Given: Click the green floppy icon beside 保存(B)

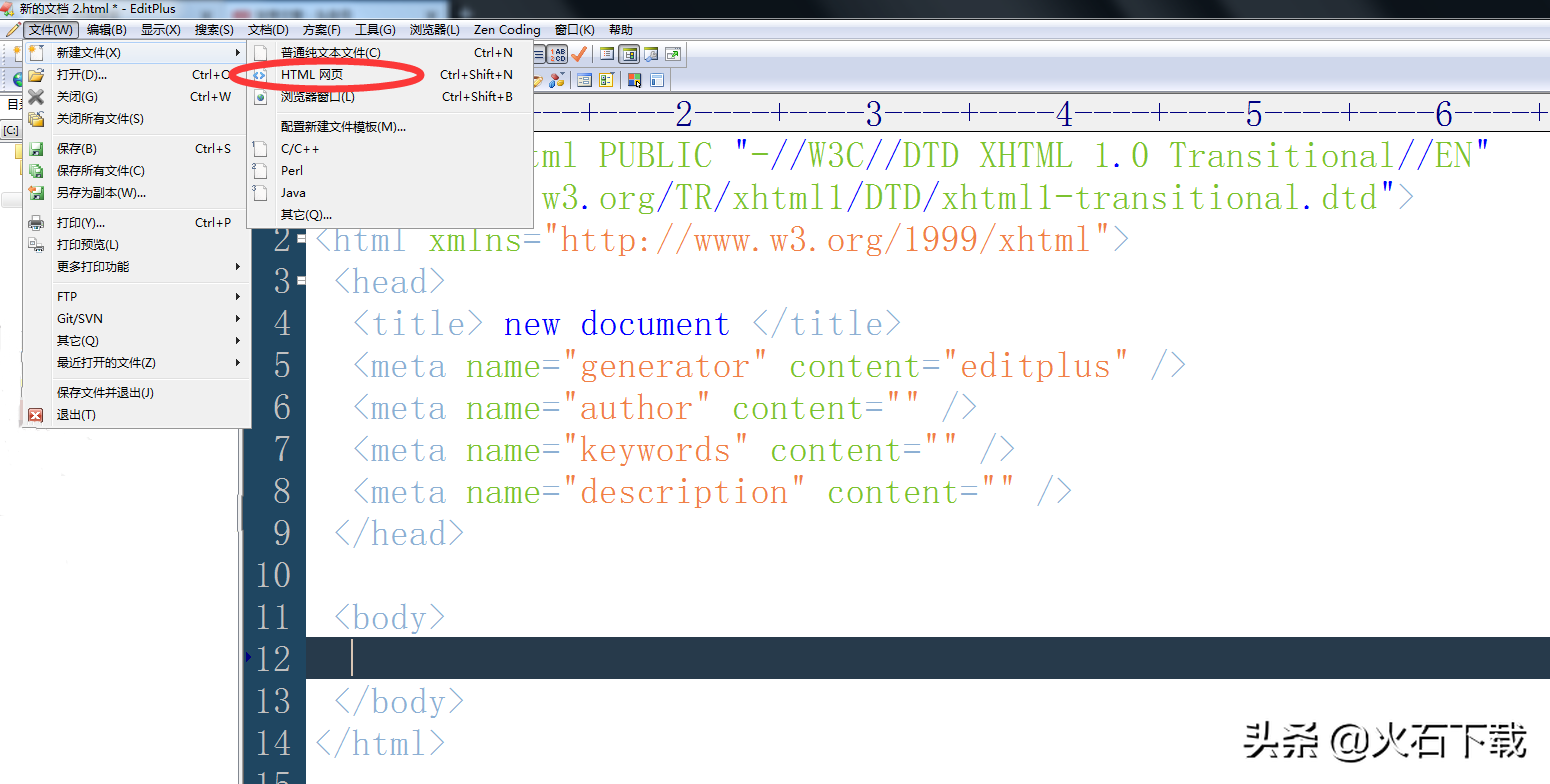Looking at the screenshot, I should tap(36, 149).
